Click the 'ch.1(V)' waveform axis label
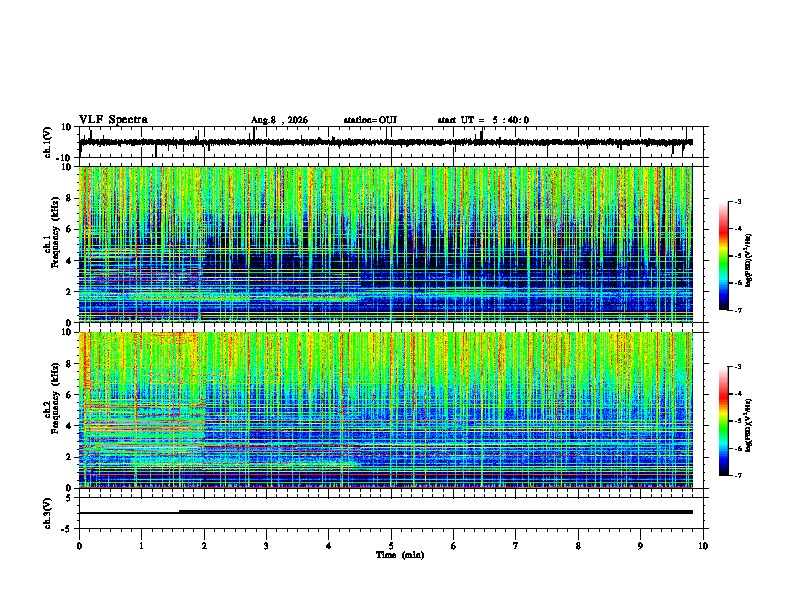The image size is (792, 612). tap(48, 142)
